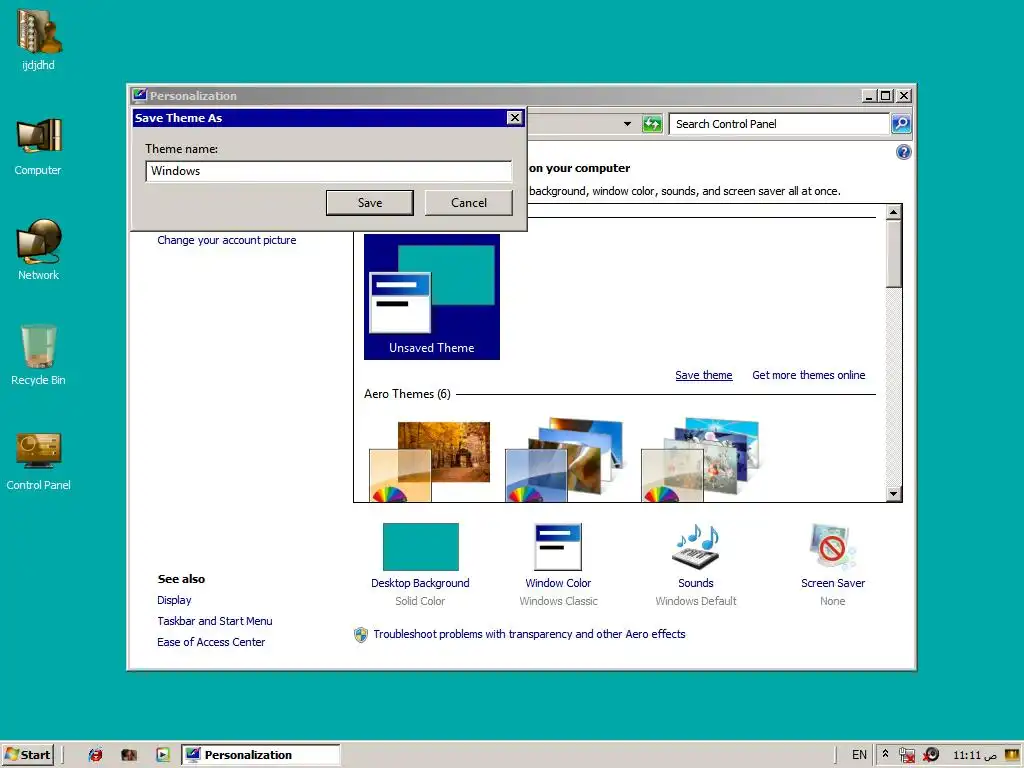This screenshot has width=1024, height=768.
Task: Select the autumn forest Aero theme
Action: (430, 462)
